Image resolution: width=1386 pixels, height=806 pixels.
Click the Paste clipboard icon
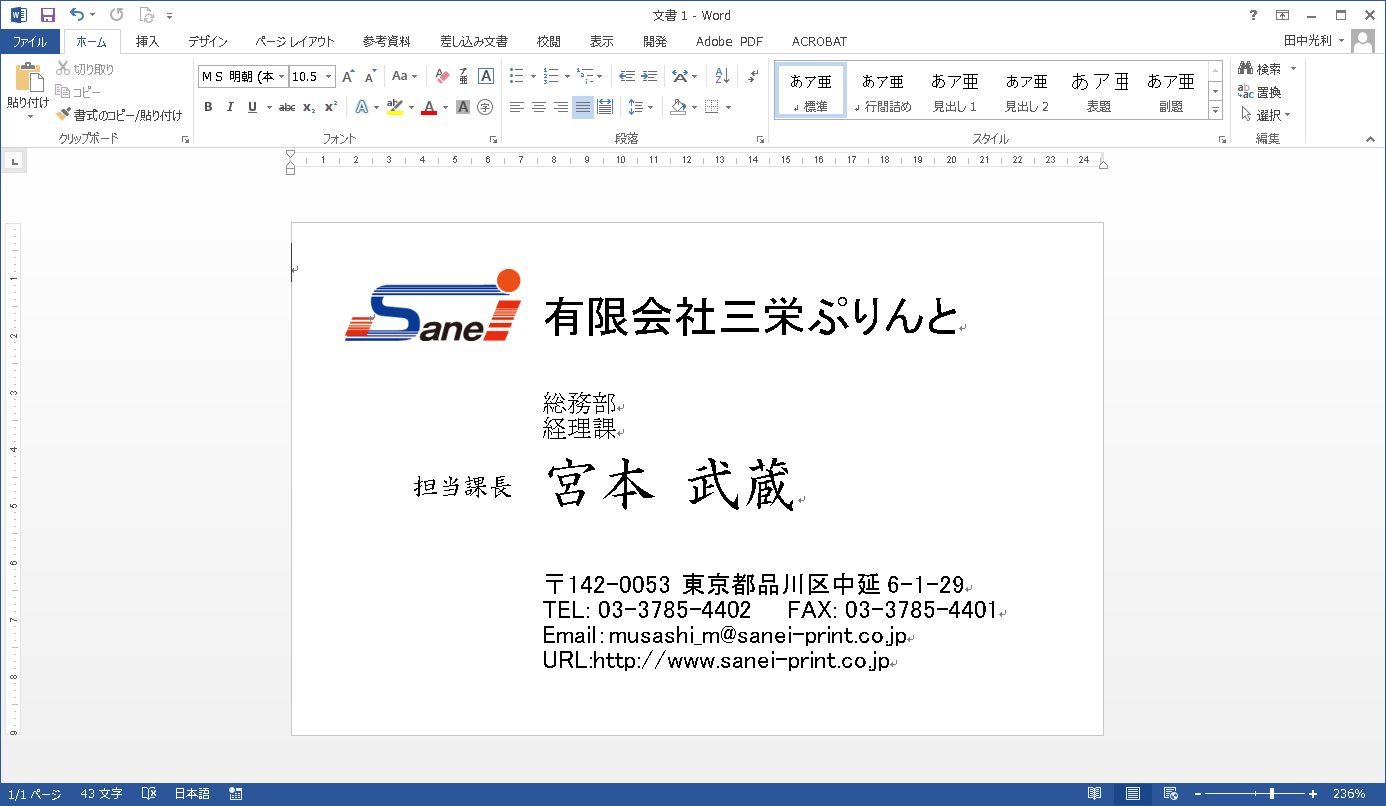pyautogui.click(x=28, y=78)
